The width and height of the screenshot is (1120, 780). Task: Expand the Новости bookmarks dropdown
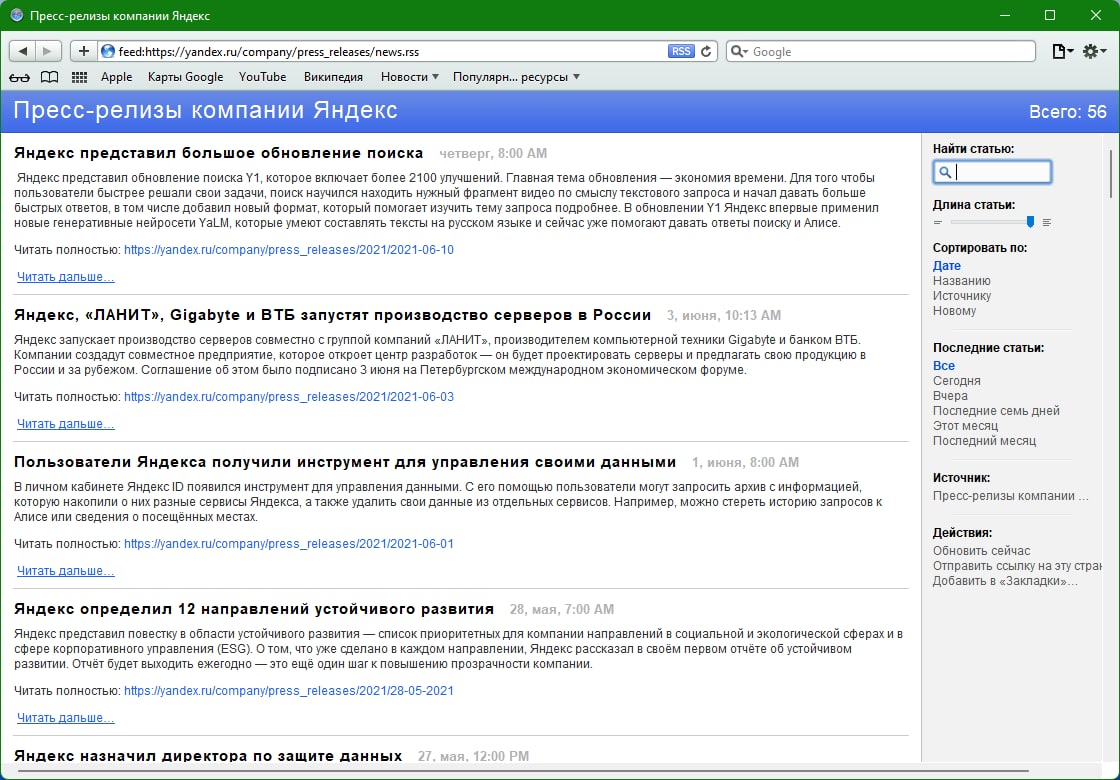coord(409,77)
